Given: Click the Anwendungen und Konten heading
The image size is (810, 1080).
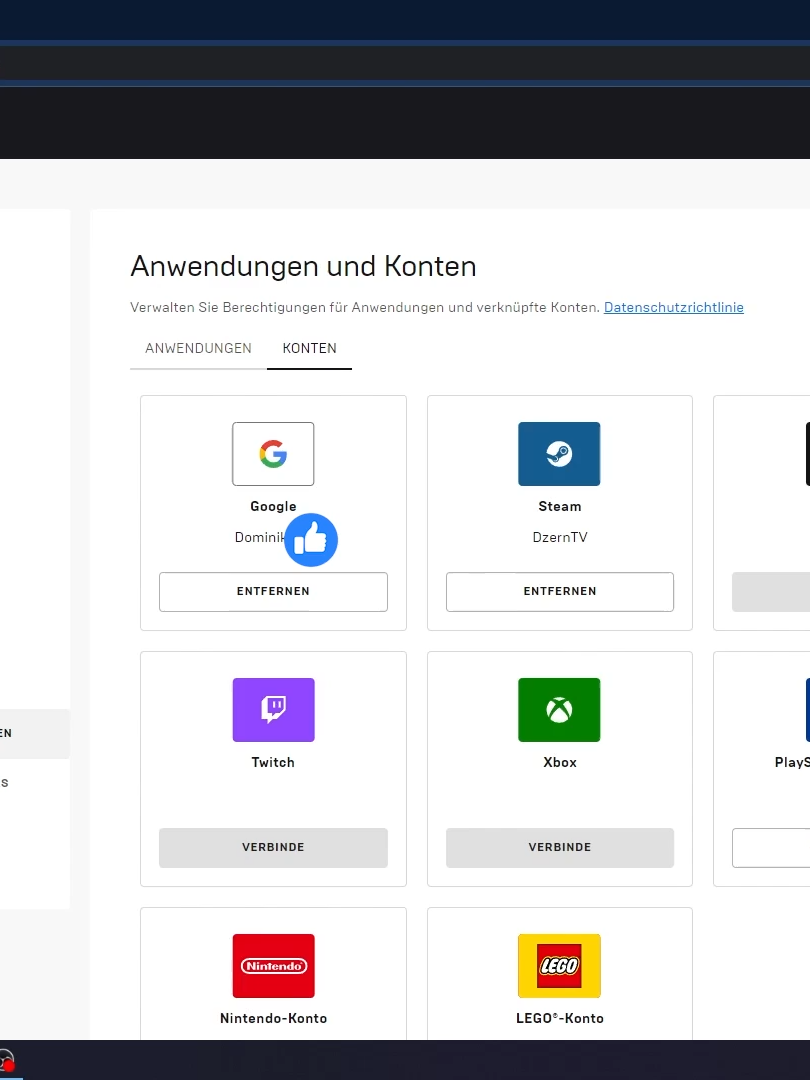Looking at the screenshot, I should pos(303,267).
